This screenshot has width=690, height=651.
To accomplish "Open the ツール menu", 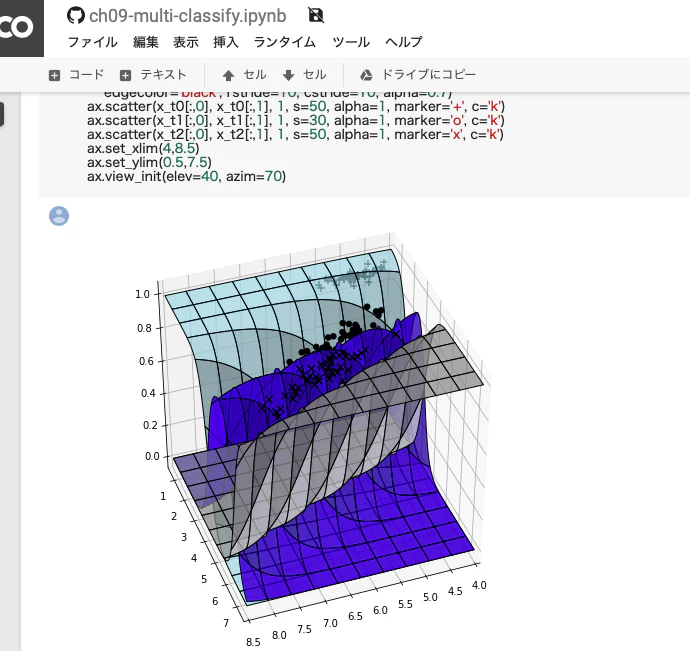I will click(x=351, y=42).
